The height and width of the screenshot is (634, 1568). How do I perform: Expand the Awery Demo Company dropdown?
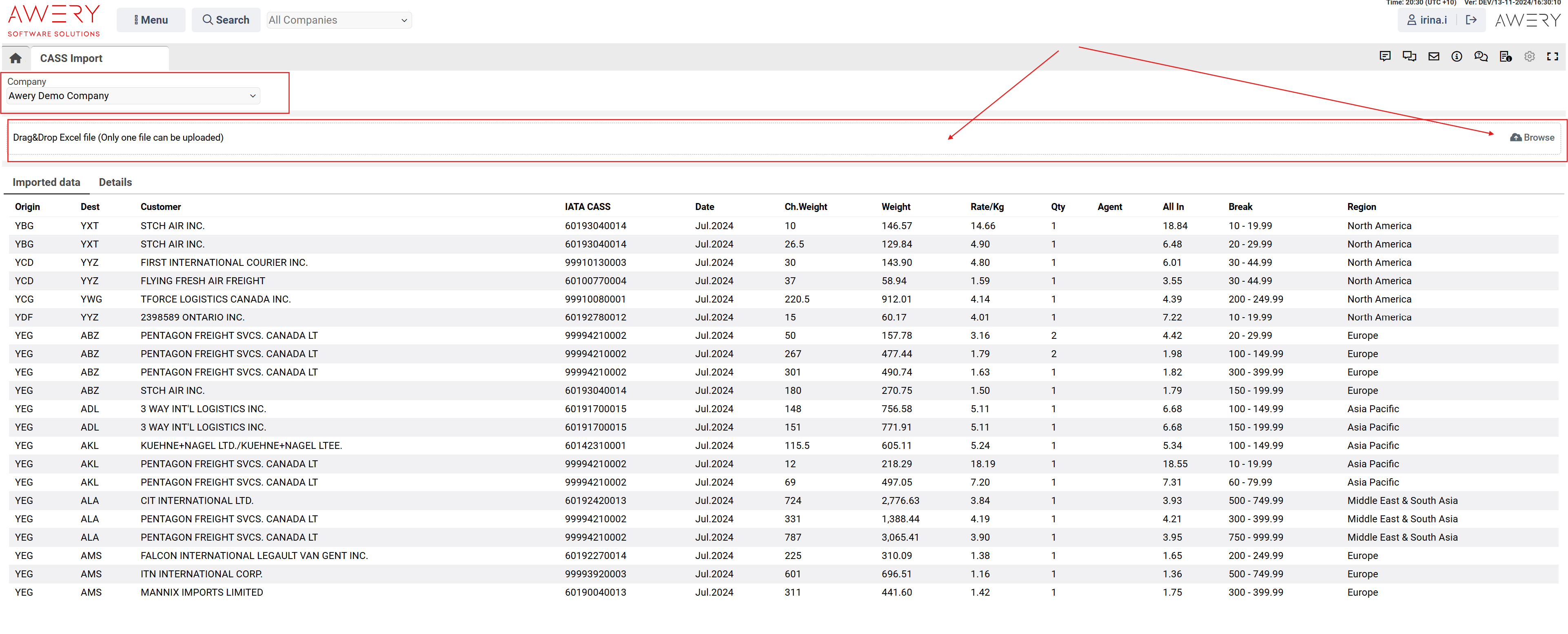point(133,95)
